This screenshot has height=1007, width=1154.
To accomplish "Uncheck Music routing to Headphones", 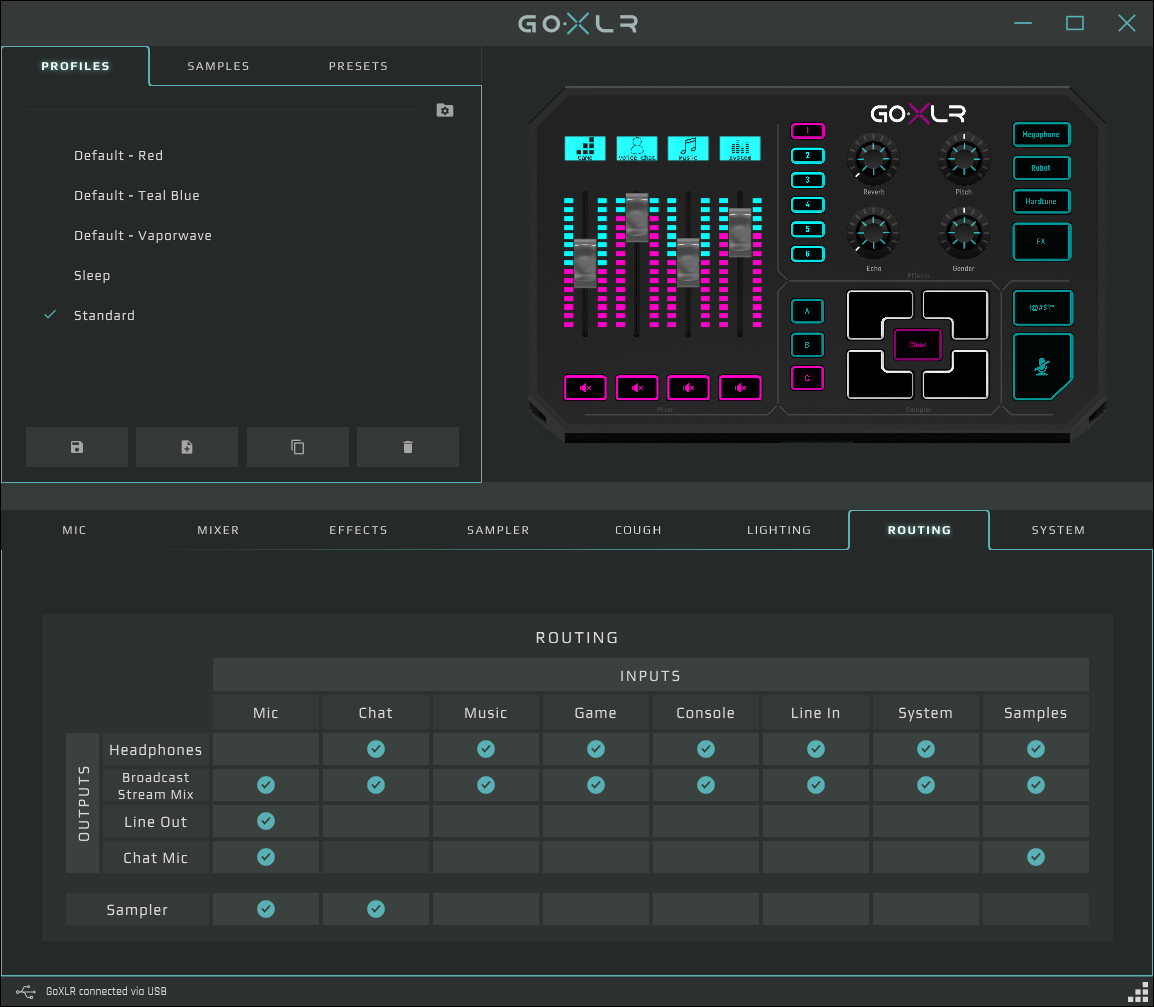I will pos(486,749).
